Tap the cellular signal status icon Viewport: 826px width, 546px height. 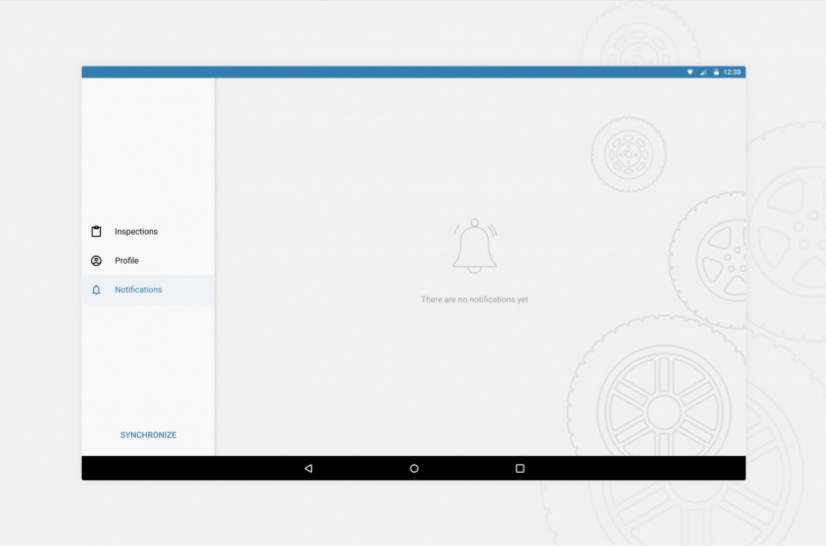(703, 72)
